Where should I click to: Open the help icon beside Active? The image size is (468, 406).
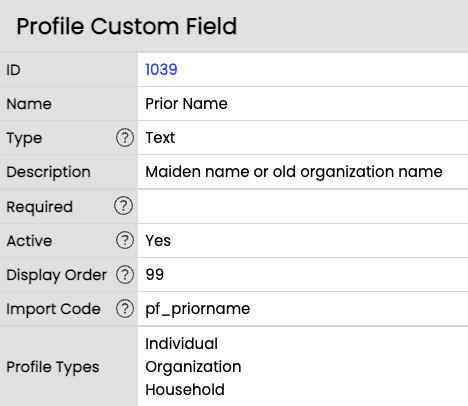click(125, 240)
